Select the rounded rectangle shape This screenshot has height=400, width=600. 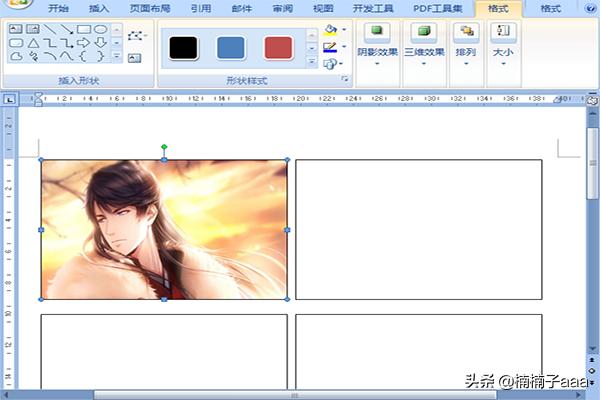click(x=16, y=42)
